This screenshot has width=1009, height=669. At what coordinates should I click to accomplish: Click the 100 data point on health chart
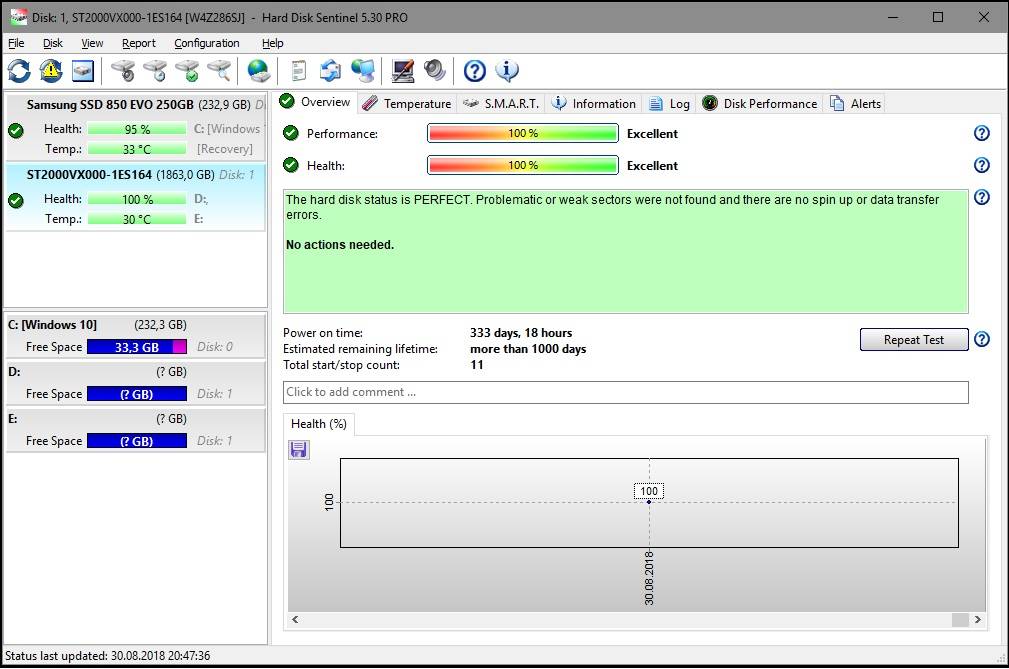649,502
